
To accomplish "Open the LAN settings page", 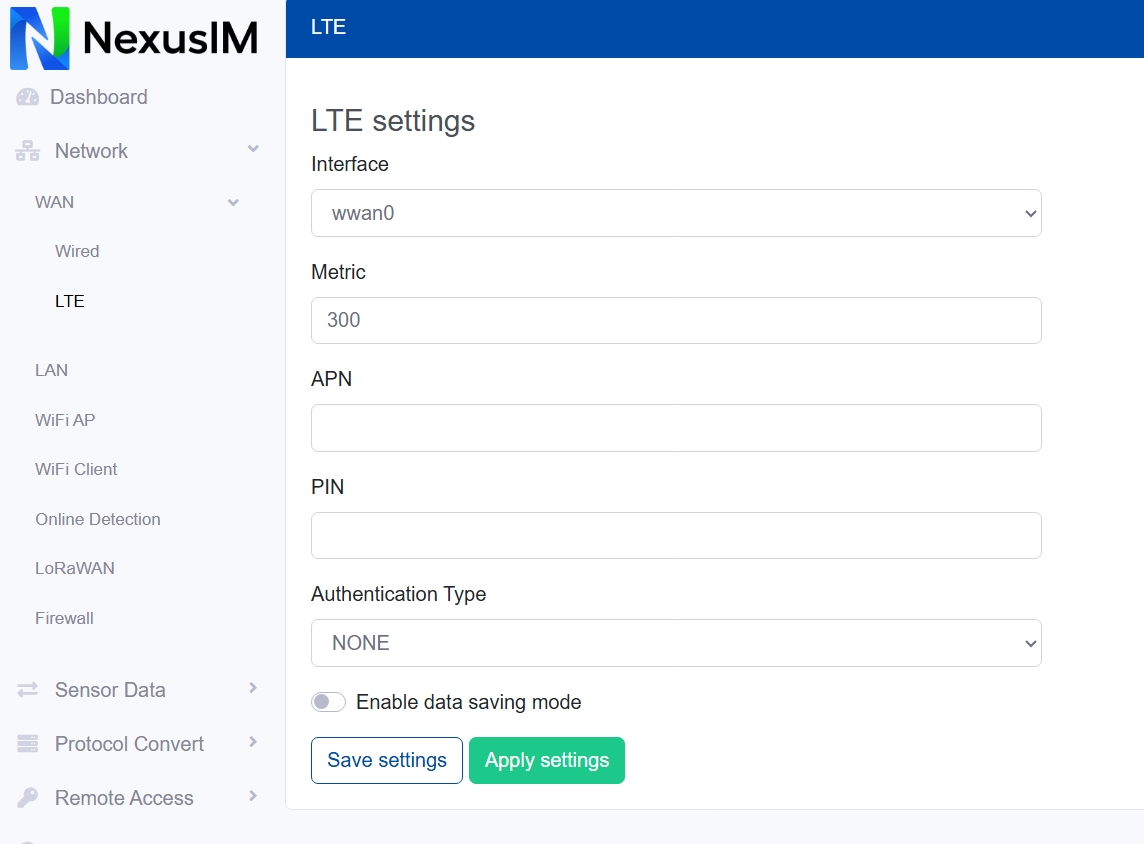I will click(x=51, y=371).
